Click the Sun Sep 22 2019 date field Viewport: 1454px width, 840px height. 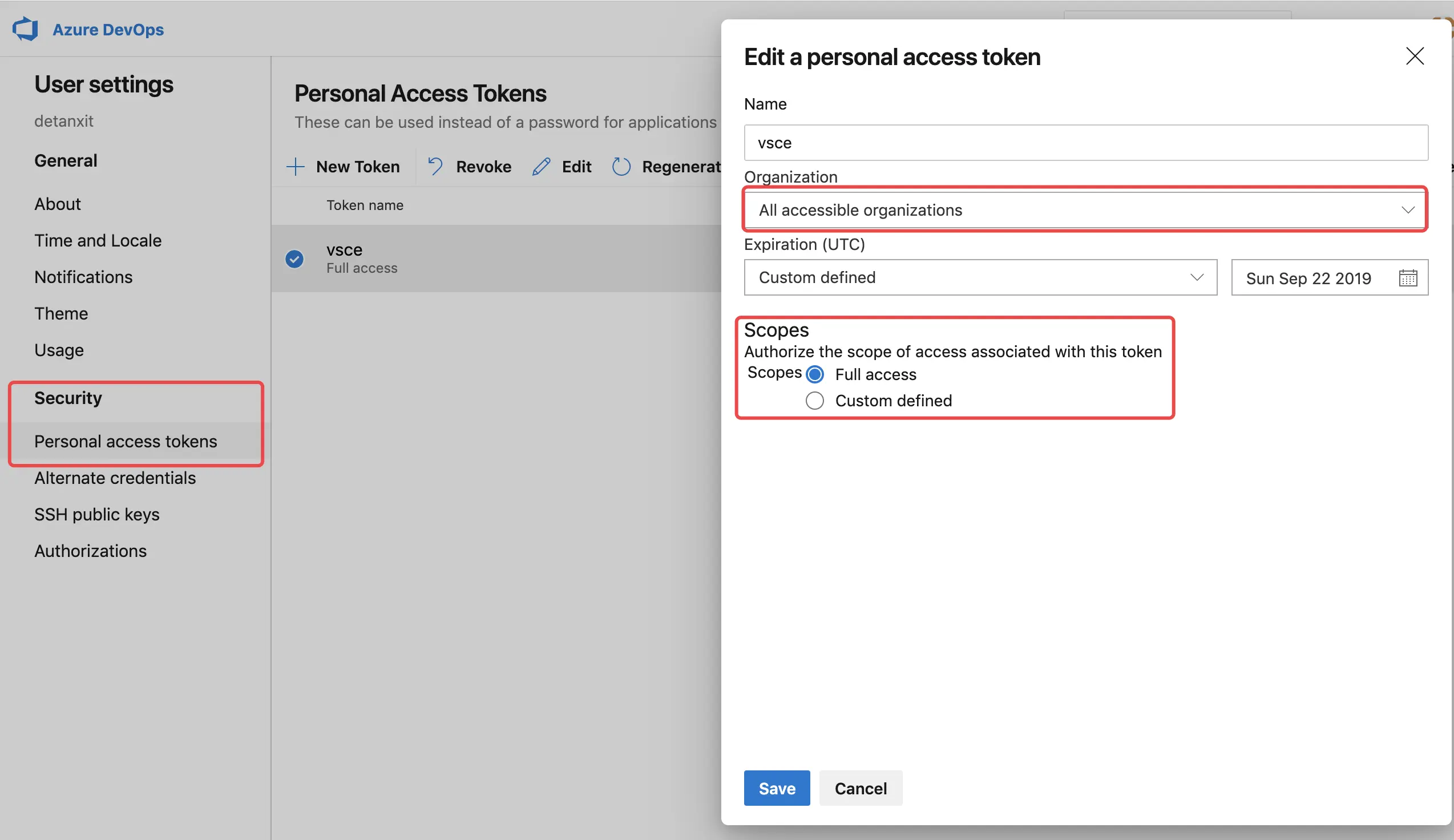coord(1308,278)
